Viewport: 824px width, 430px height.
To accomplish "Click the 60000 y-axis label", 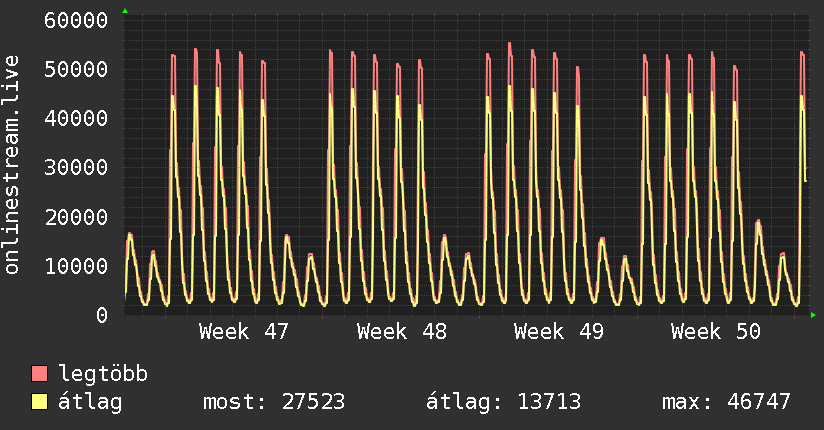I will tap(76, 21).
